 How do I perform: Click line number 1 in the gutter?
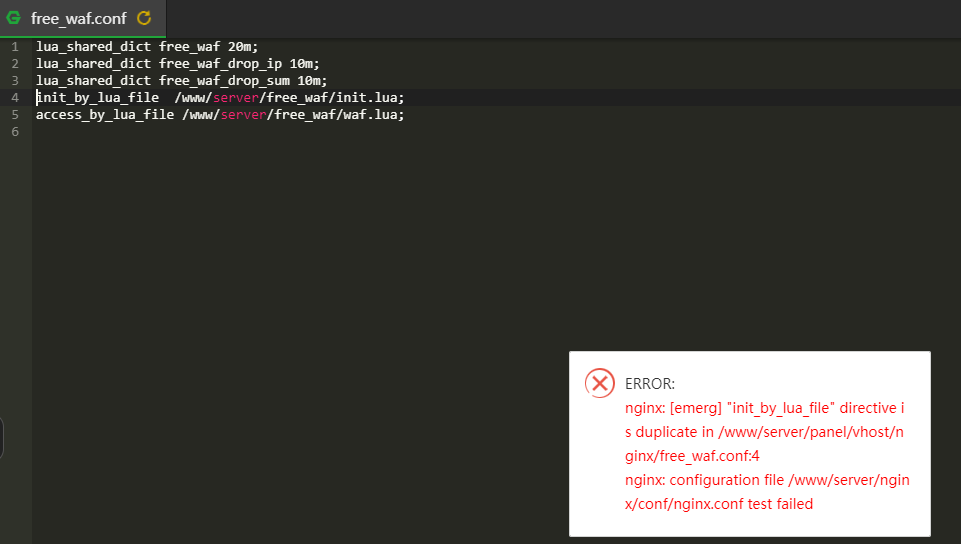pos(15,47)
